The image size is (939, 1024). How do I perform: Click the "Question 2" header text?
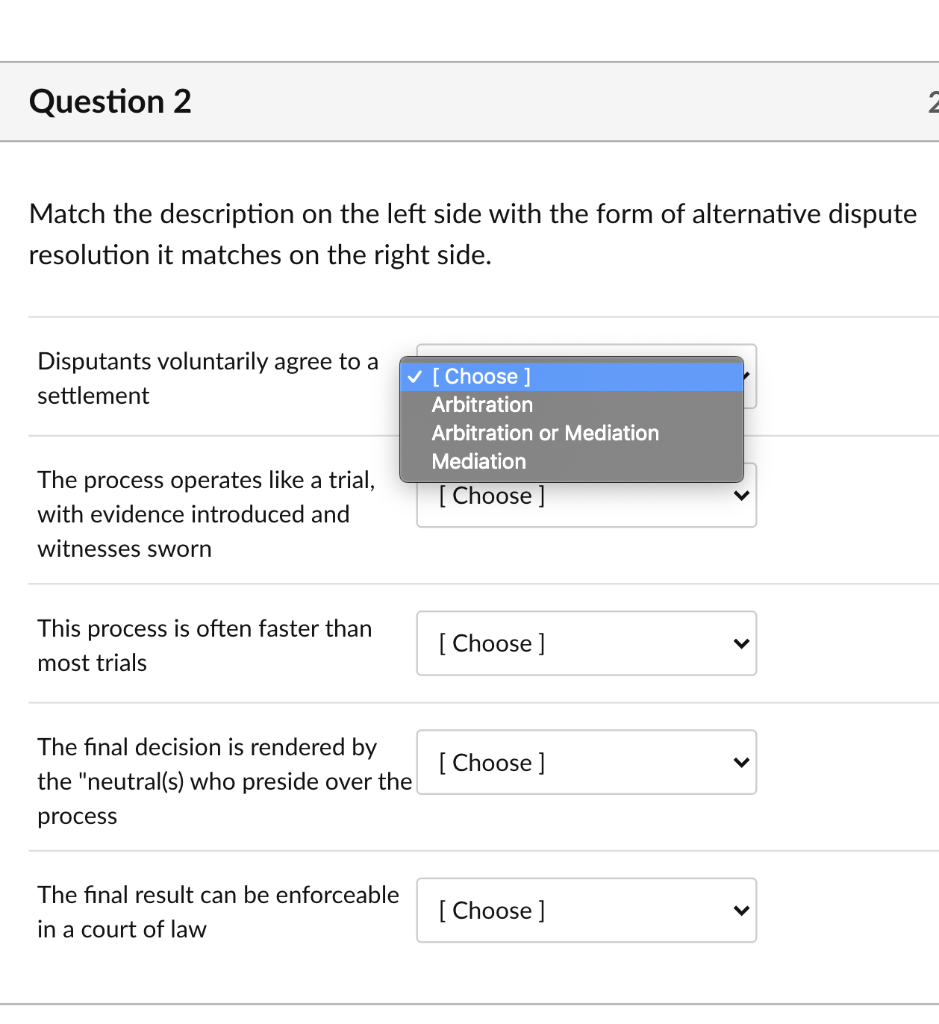[110, 101]
